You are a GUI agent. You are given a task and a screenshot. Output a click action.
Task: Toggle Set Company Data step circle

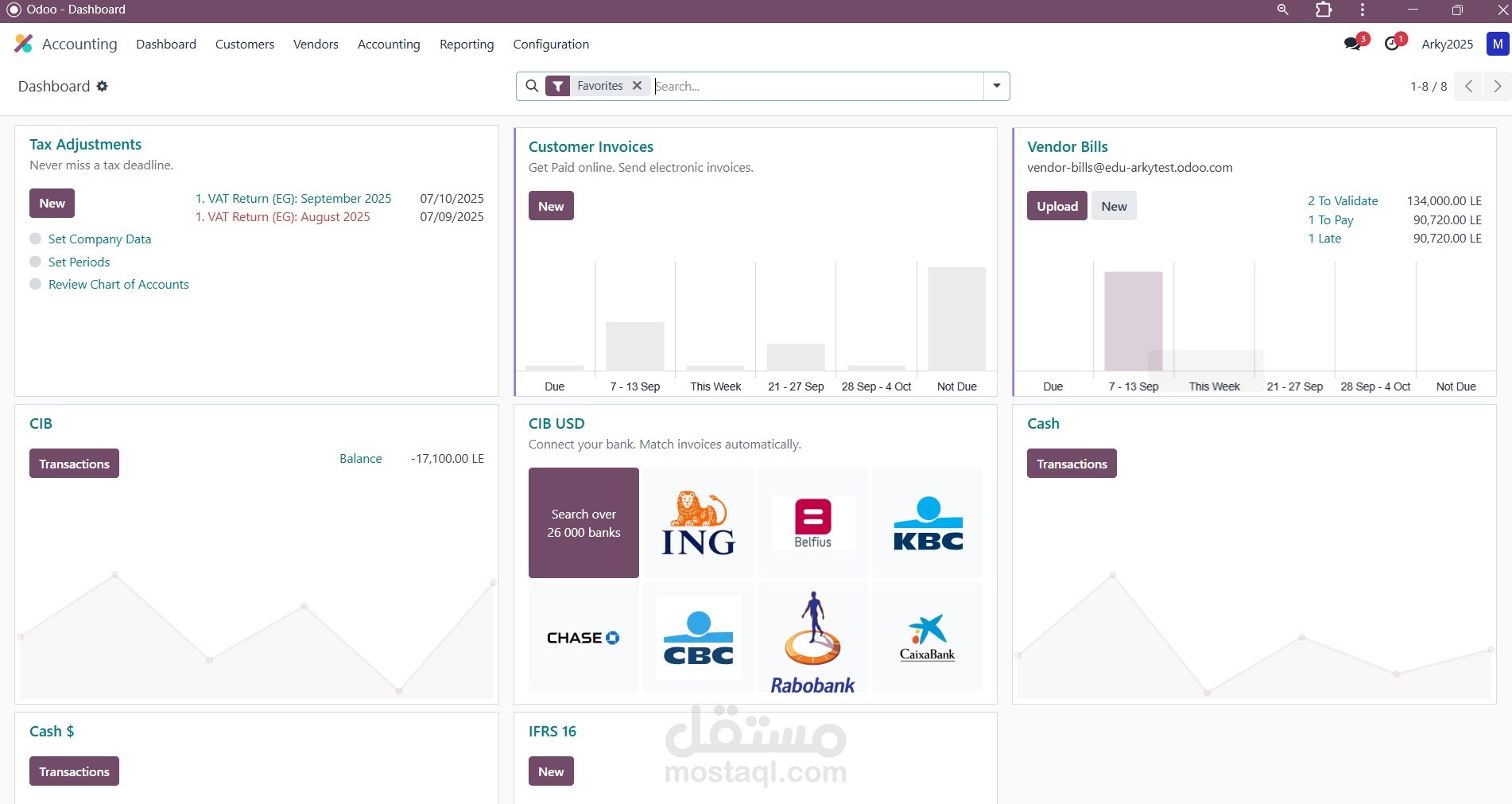click(x=35, y=239)
